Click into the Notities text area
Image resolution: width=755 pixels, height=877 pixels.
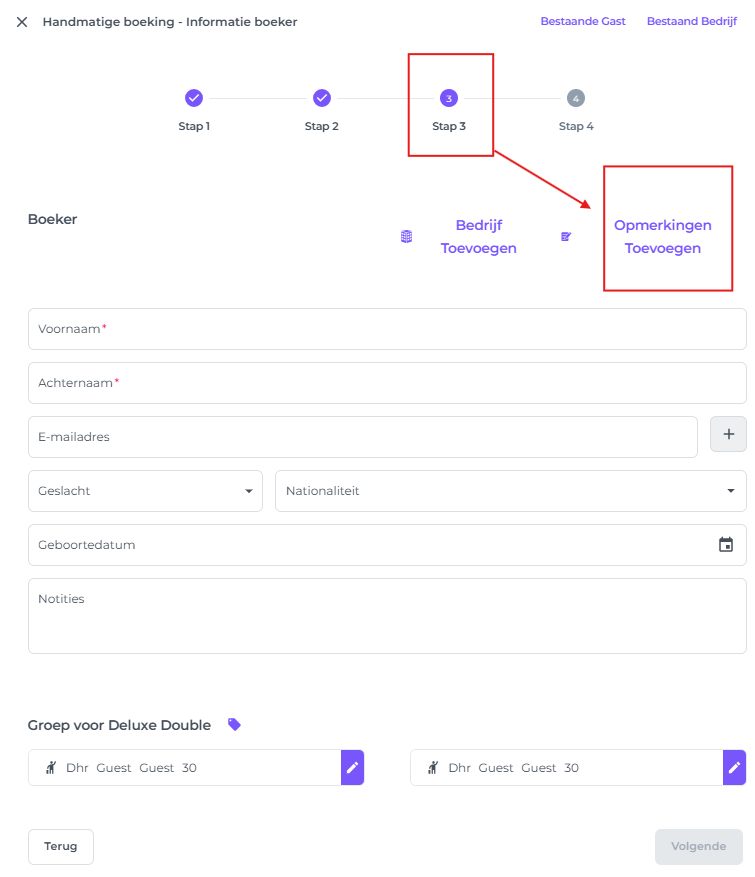[x=387, y=616]
